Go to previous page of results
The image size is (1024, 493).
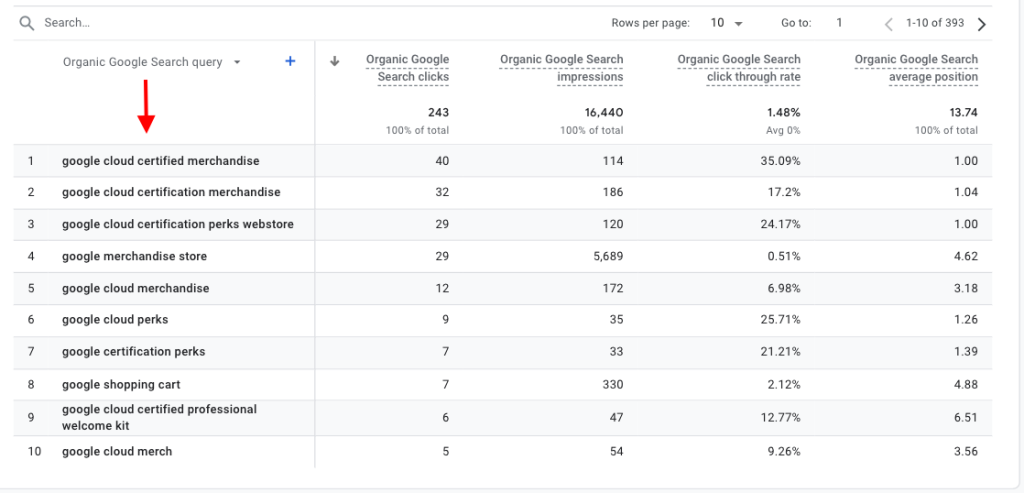[888, 24]
